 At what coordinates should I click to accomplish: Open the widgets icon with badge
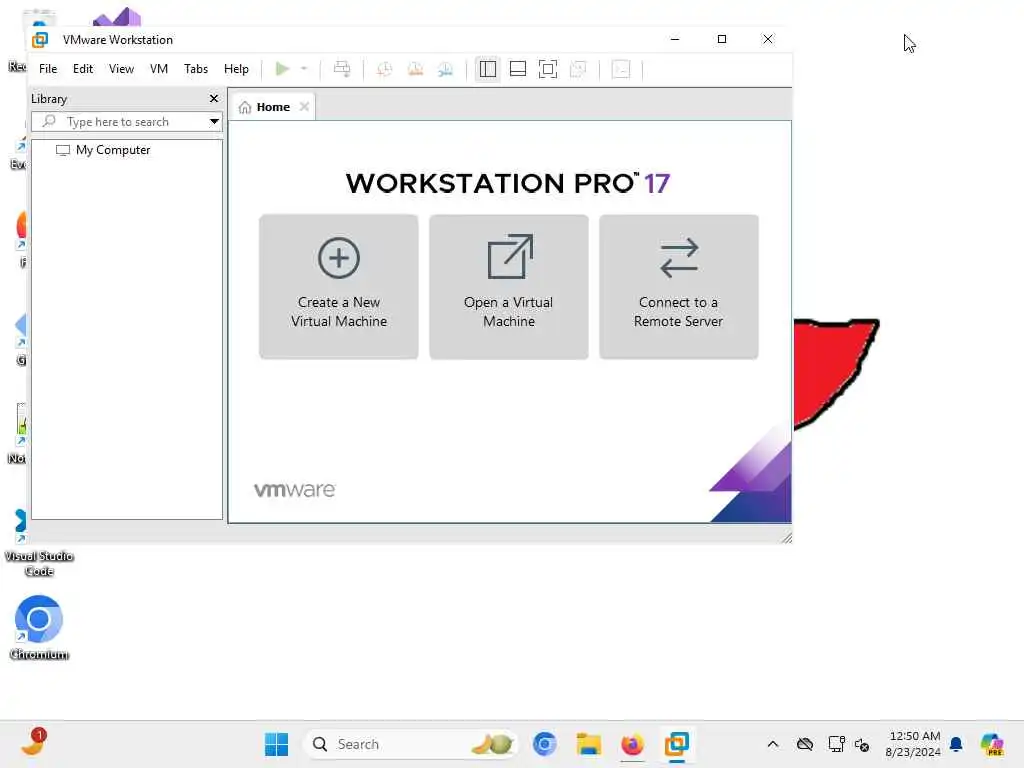pos(33,743)
